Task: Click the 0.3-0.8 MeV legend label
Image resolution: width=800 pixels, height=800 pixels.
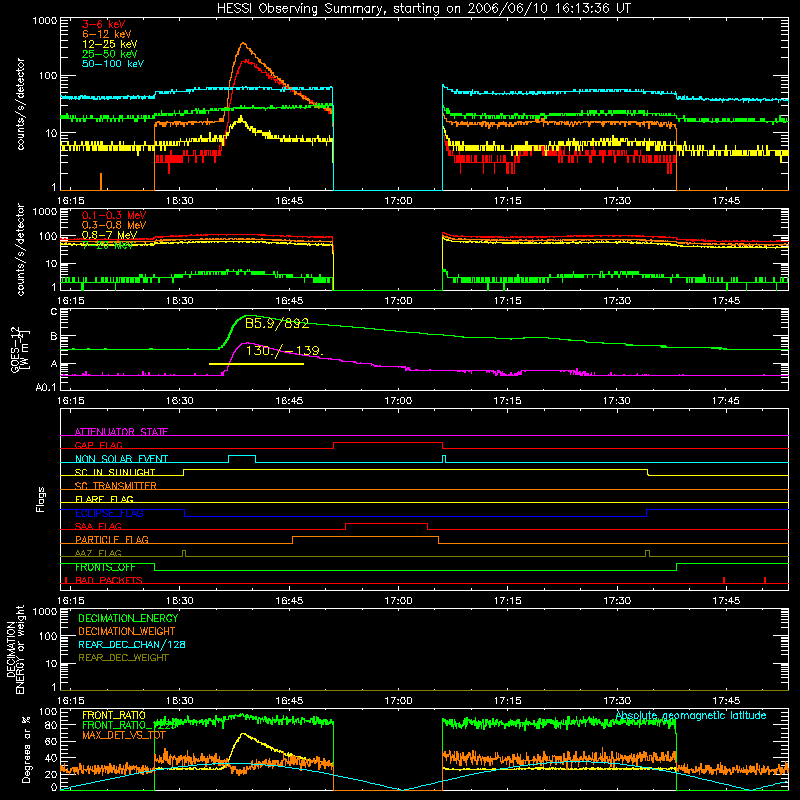Action: tap(114, 225)
